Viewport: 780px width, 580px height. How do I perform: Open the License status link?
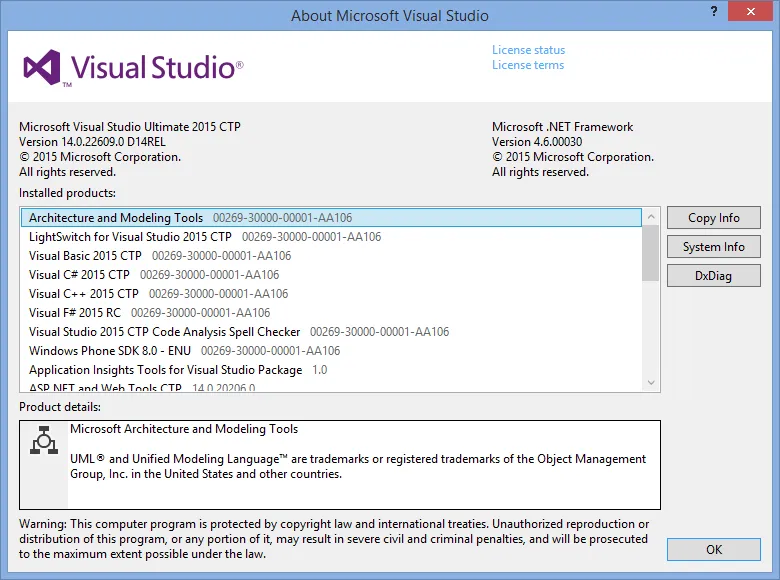click(x=528, y=50)
